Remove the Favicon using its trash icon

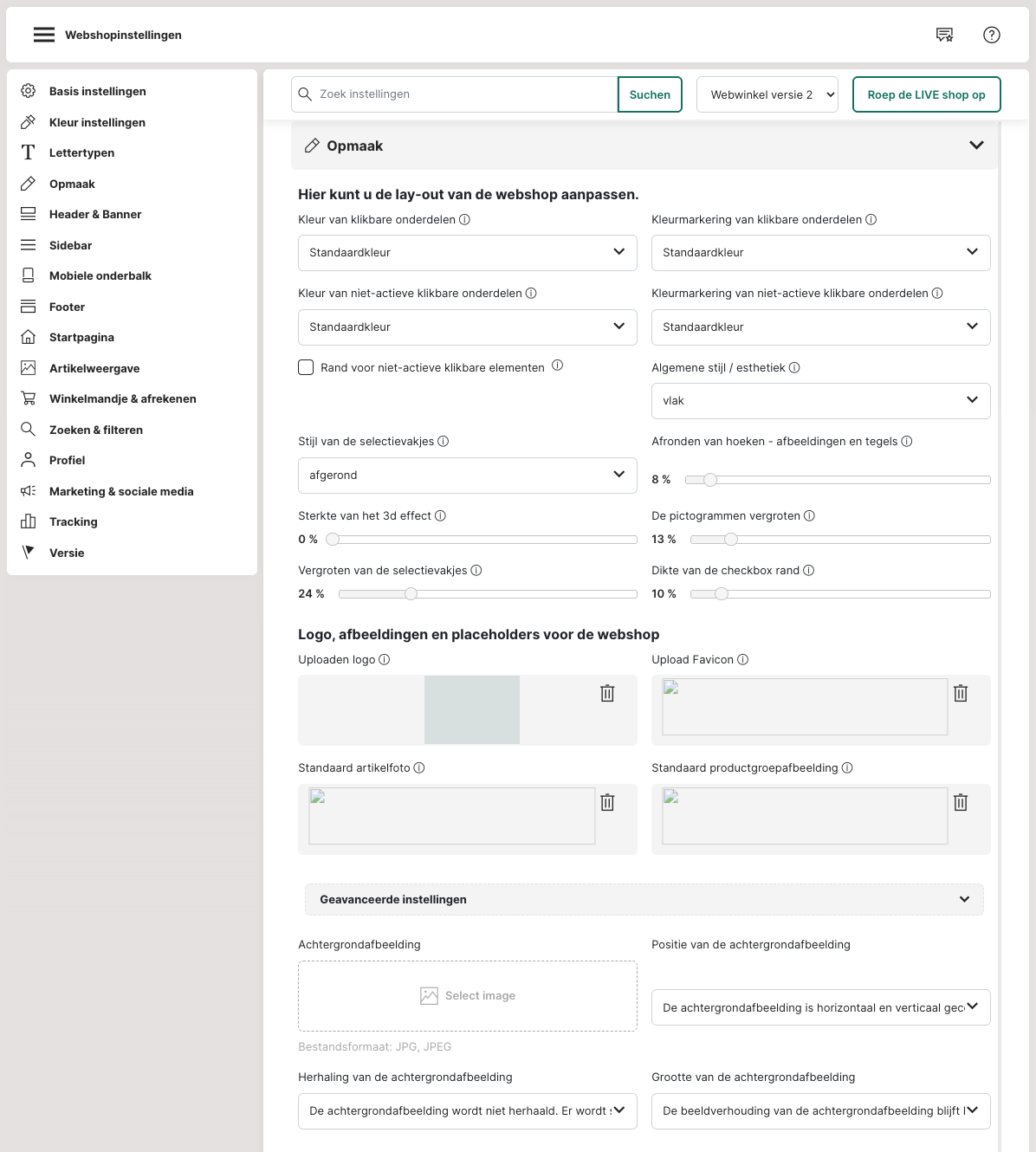961,693
